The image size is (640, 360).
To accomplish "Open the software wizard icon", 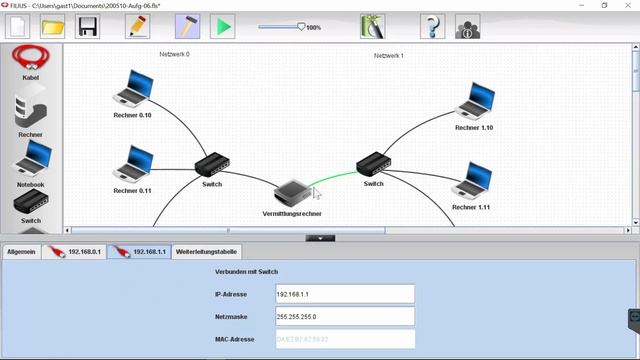I will point(372,27).
